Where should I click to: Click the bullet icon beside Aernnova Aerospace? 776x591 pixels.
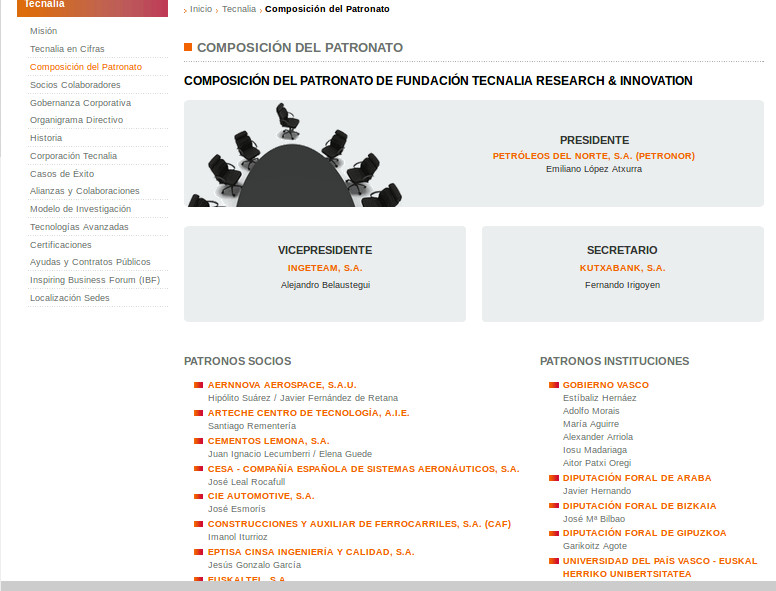(198, 385)
